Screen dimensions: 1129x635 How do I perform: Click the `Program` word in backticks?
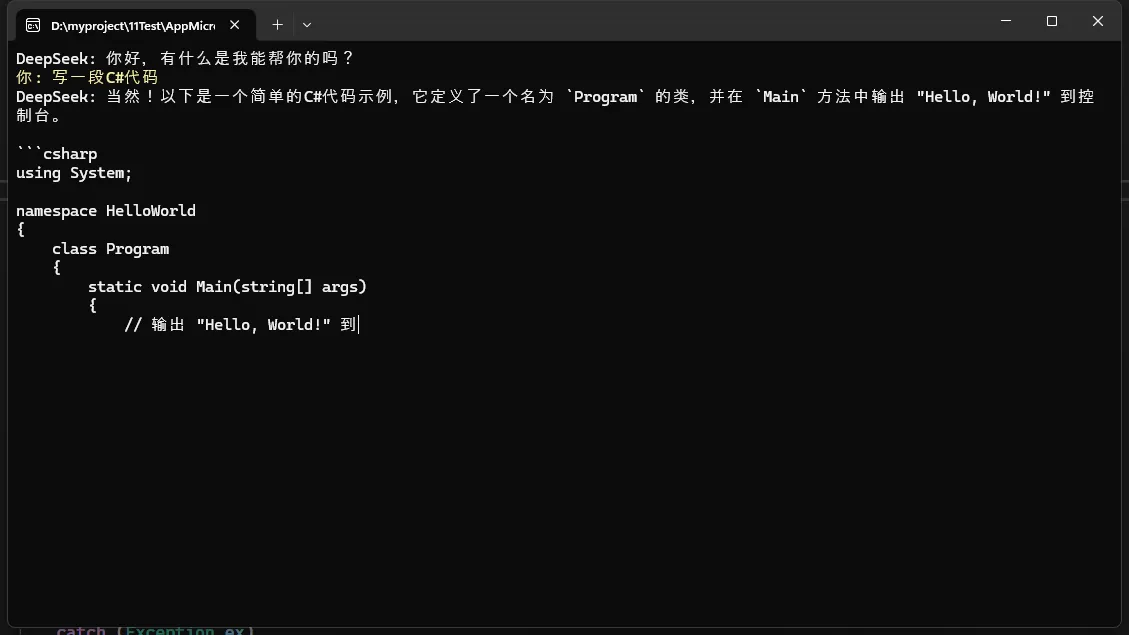(606, 97)
